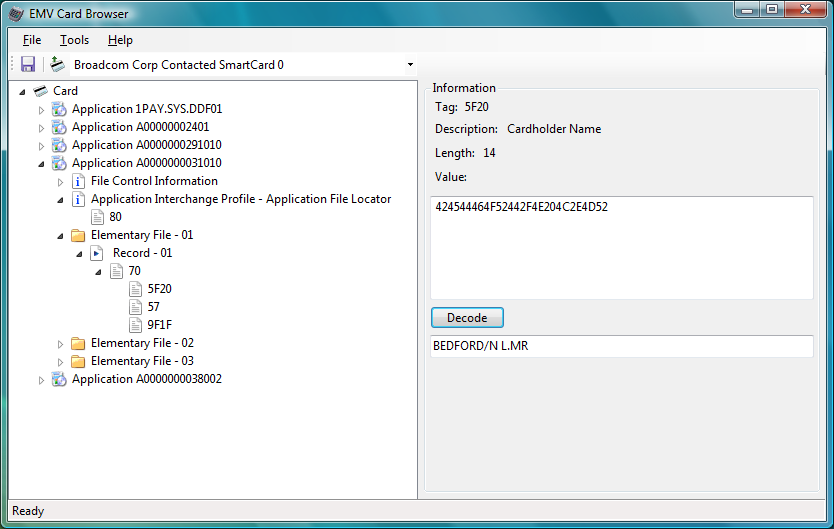This screenshot has height=529, width=834.
Task: Open the File menu
Action: tap(32, 40)
